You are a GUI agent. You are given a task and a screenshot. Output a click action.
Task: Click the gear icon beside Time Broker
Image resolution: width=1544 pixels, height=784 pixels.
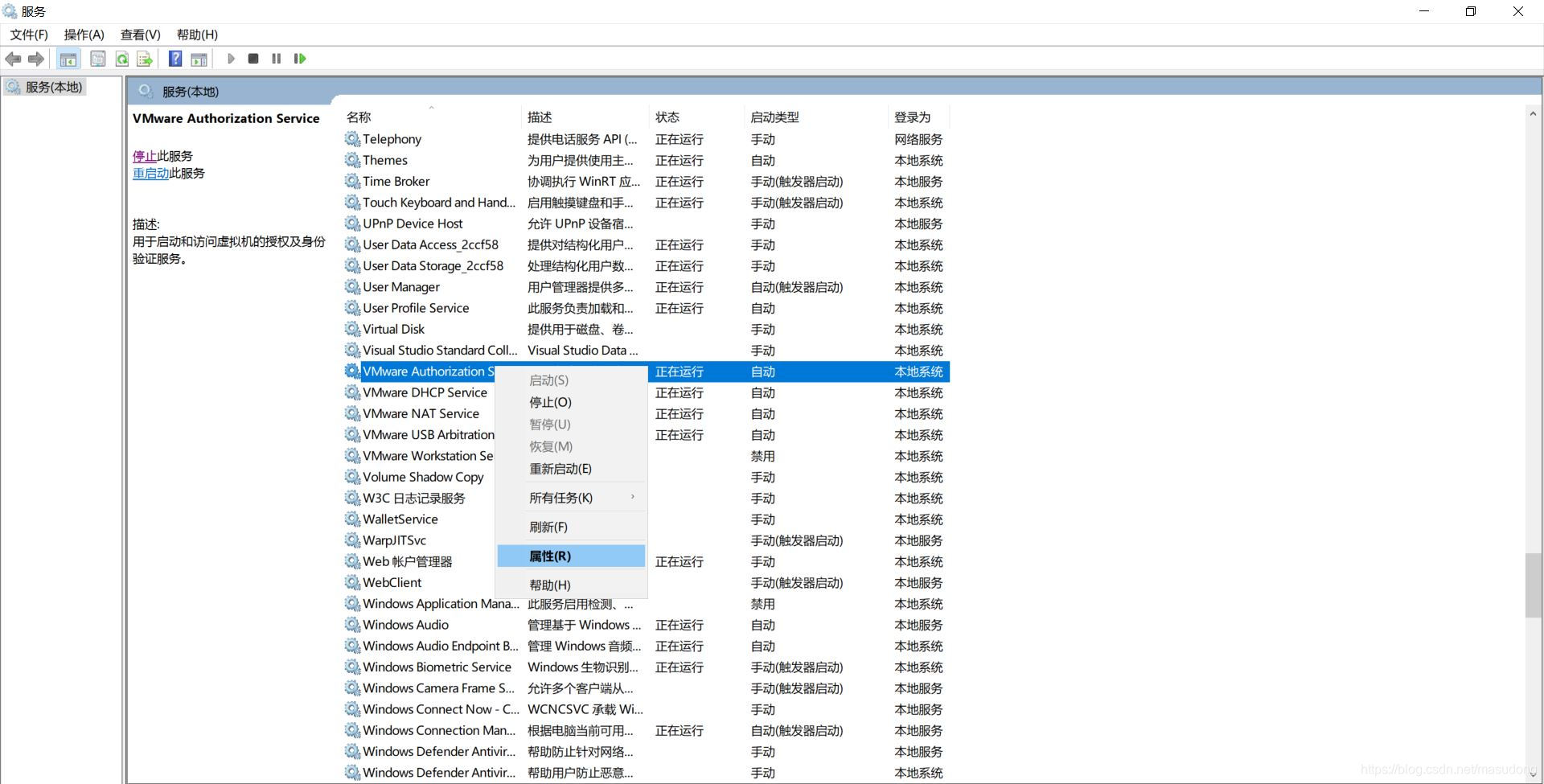coord(352,181)
